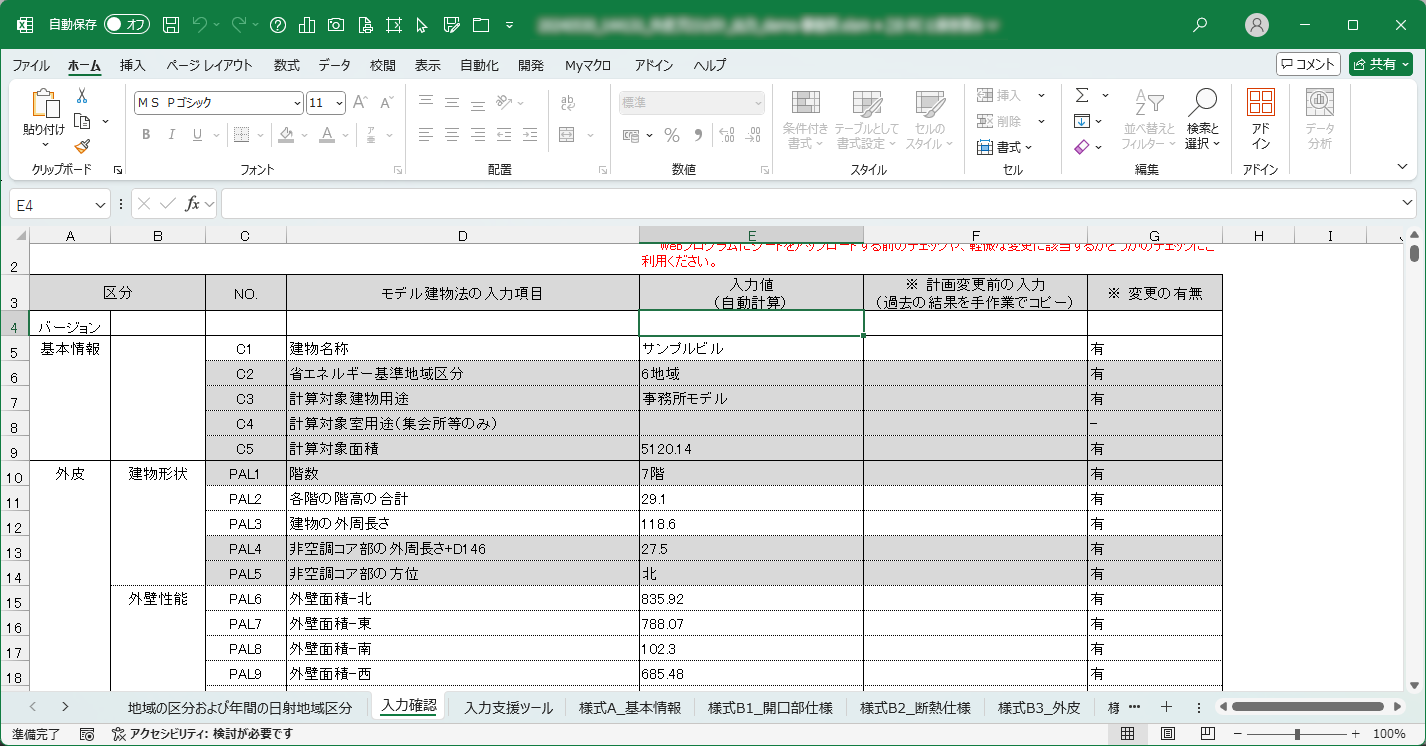Open the File menu tab
This screenshot has width=1426, height=746.
pos(31,65)
